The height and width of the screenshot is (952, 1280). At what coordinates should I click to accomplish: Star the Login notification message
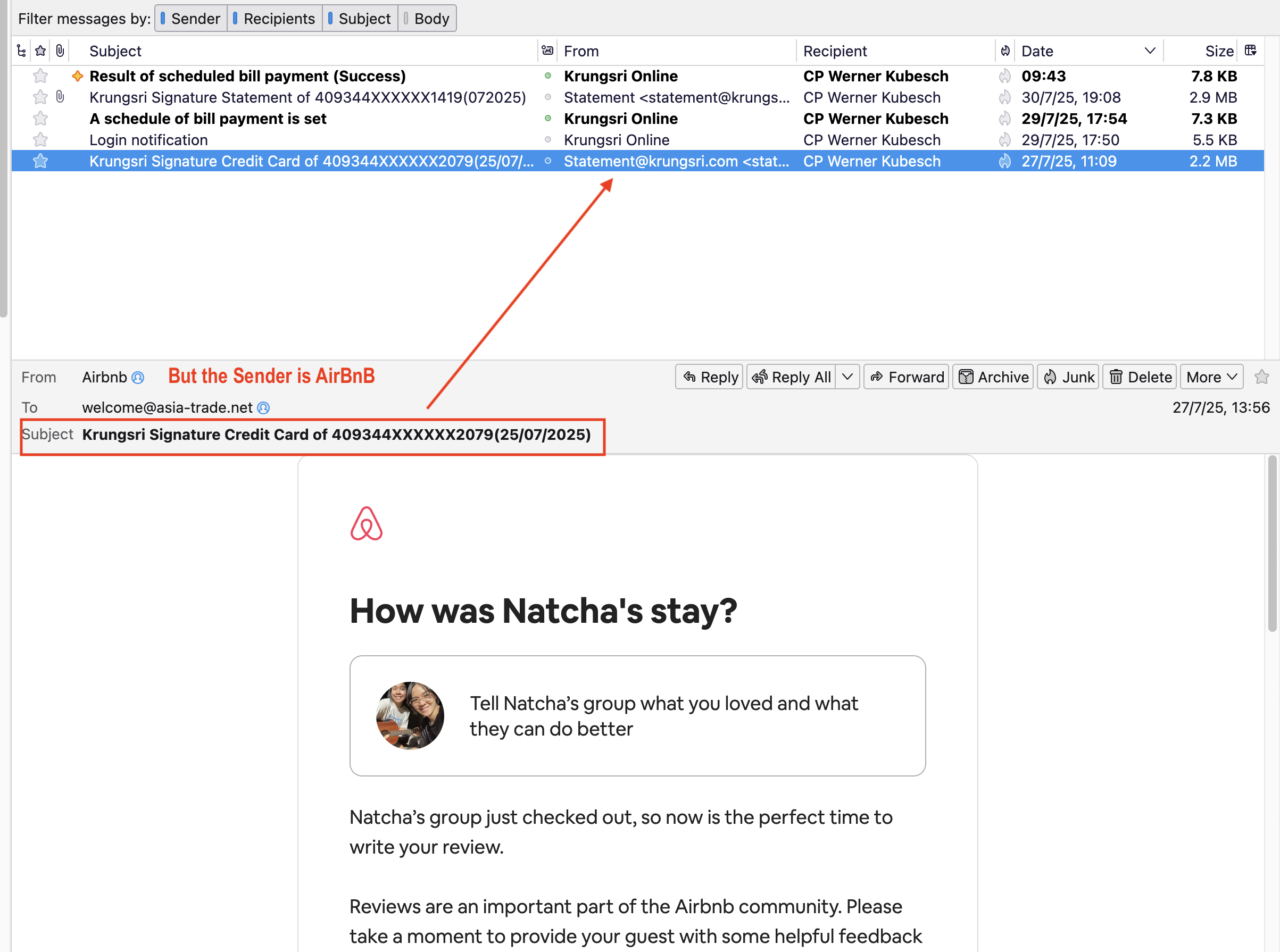click(x=40, y=140)
